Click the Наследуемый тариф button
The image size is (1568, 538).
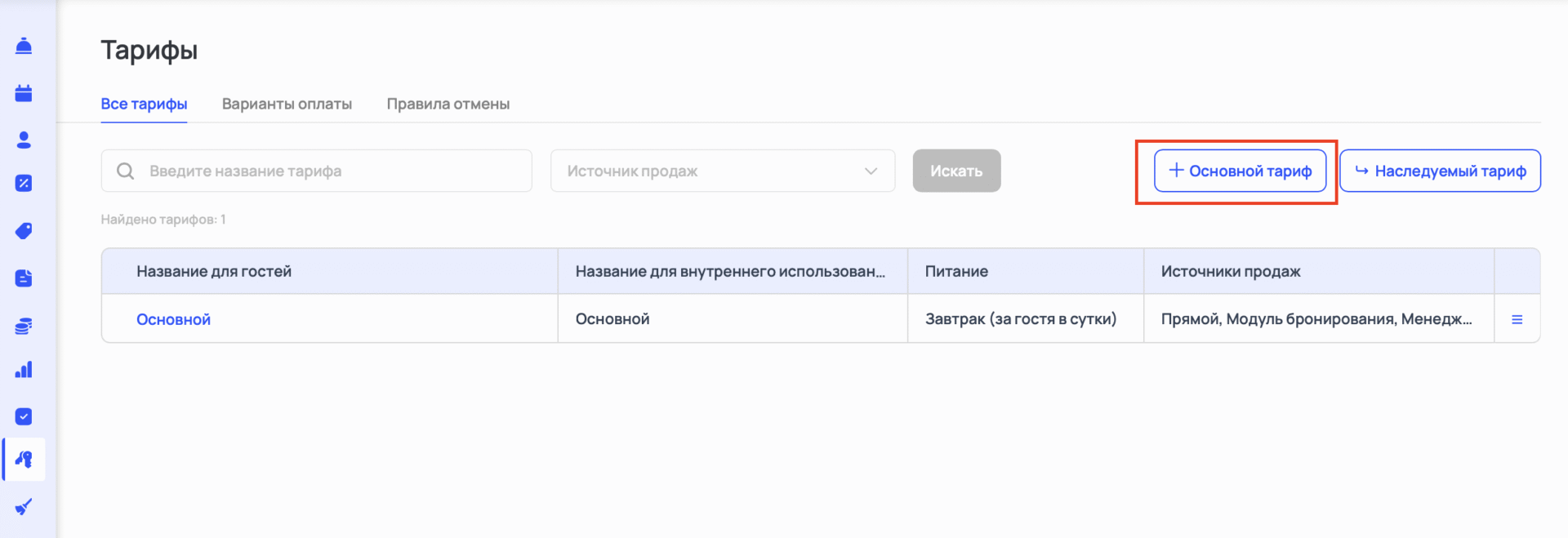tap(1440, 171)
